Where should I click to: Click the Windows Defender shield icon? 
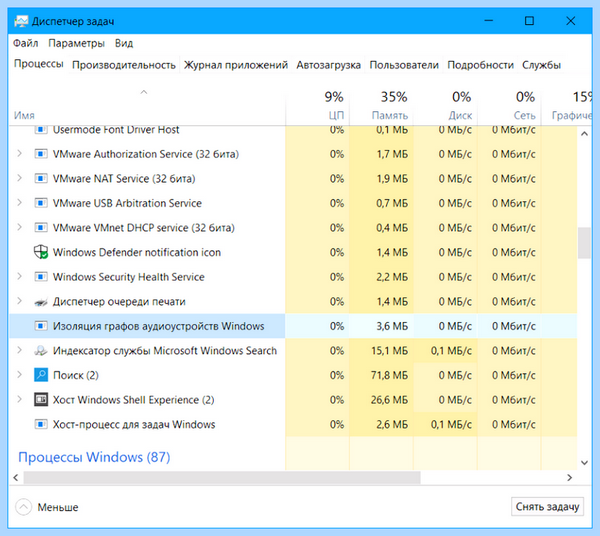(41, 252)
